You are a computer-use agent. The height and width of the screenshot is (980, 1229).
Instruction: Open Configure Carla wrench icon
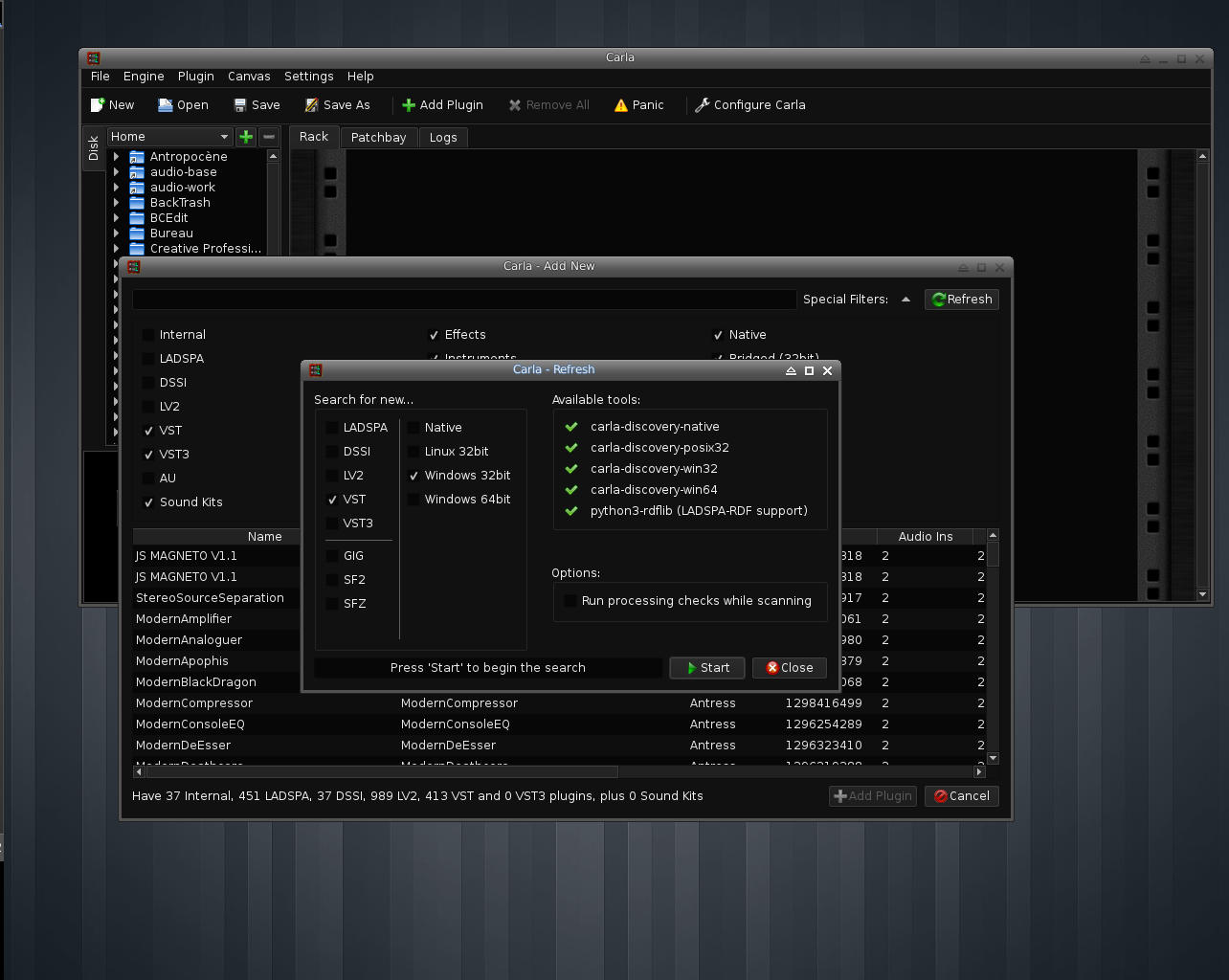click(702, 105)
